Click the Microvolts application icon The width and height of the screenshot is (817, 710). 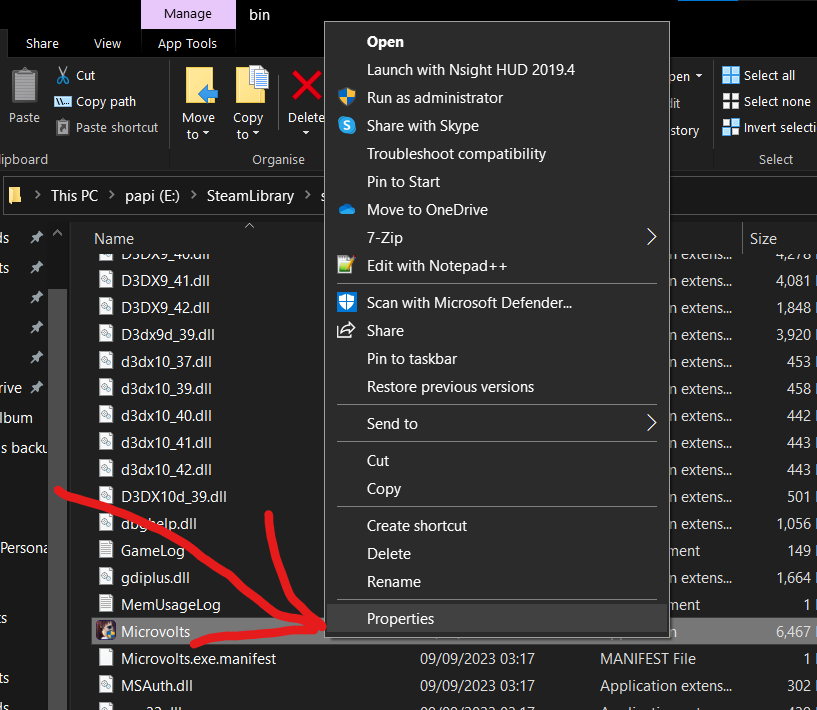[x=106, y=631]
